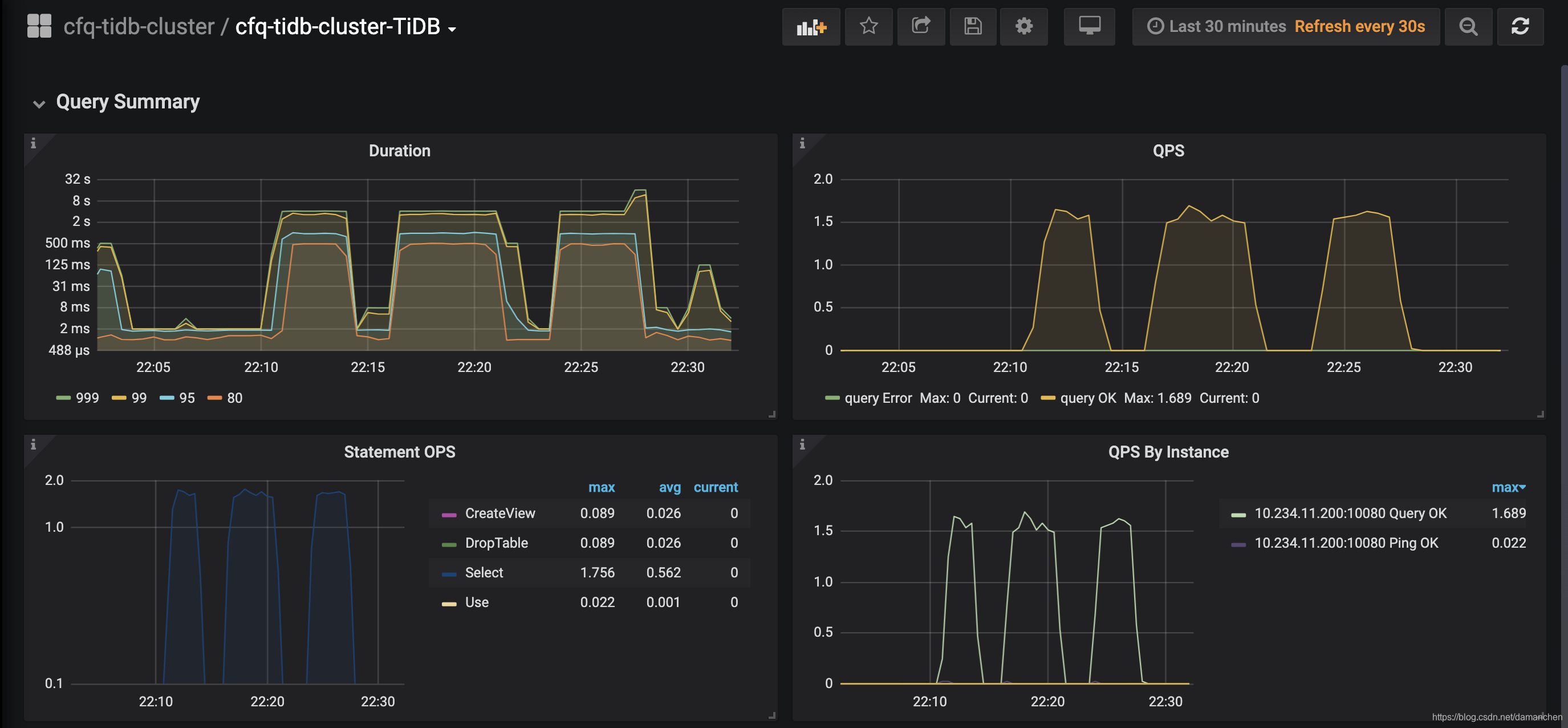Show Duration panel info icon
The width and height of the screenshot is (1568, 728).
tap(34, 143)
